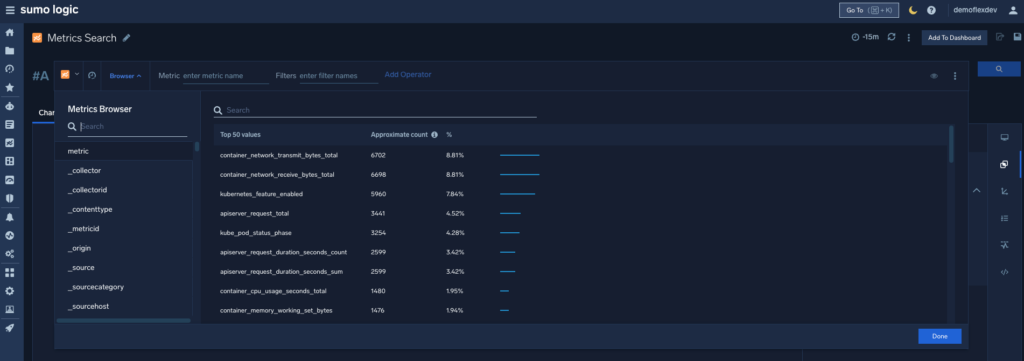This screenshot has width=1024, height=361.
Task: Collapse the Browser dropdown
Action: click(125, 76)
